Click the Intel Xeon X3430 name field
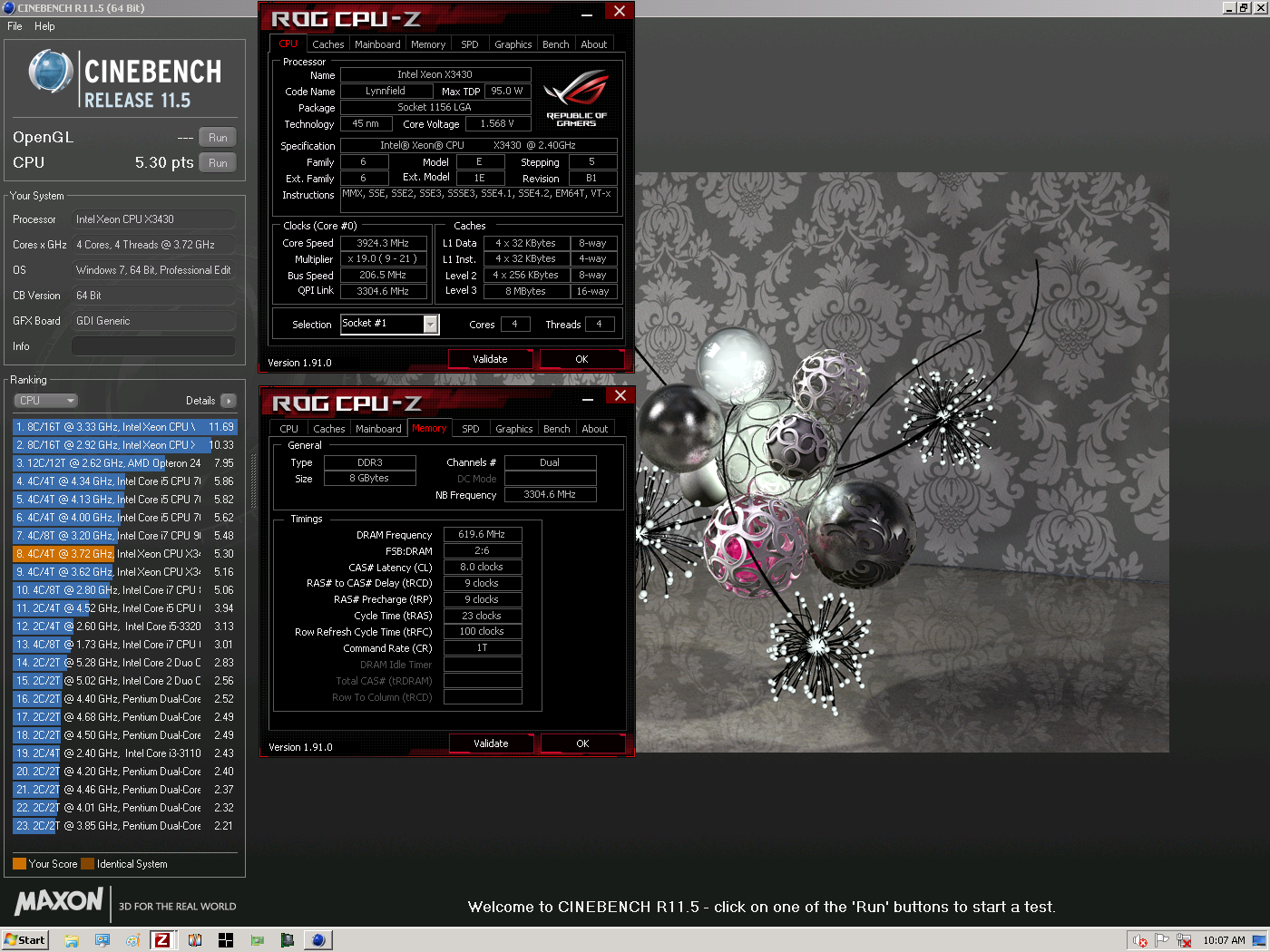The width and height of the screenshot is (1270, 952). [x=435, y=74]
